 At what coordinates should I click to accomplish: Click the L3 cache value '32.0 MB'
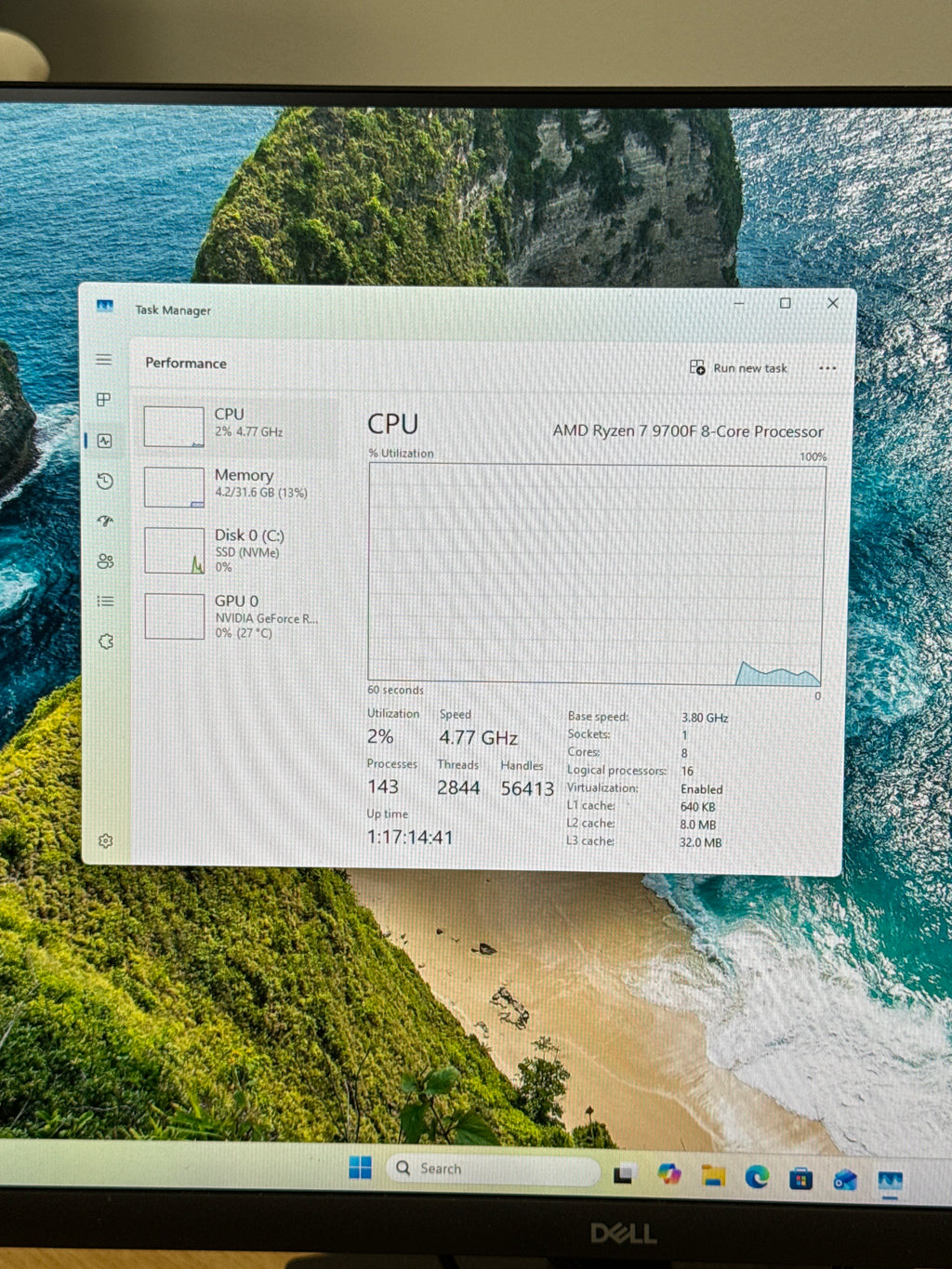(700, 842)
